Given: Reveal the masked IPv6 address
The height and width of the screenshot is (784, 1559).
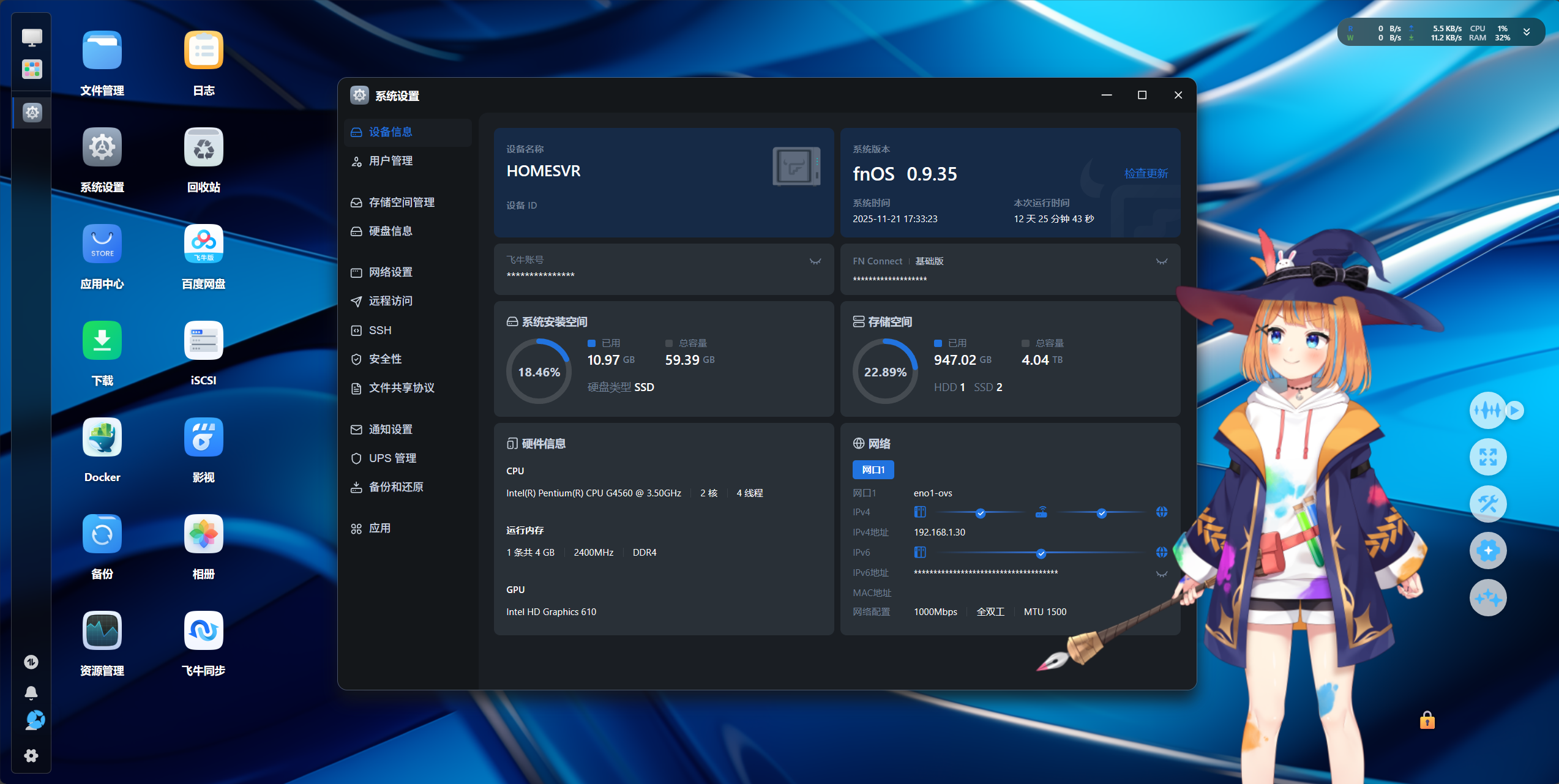Looking at the screenshot, I should tap(1161, 574).
